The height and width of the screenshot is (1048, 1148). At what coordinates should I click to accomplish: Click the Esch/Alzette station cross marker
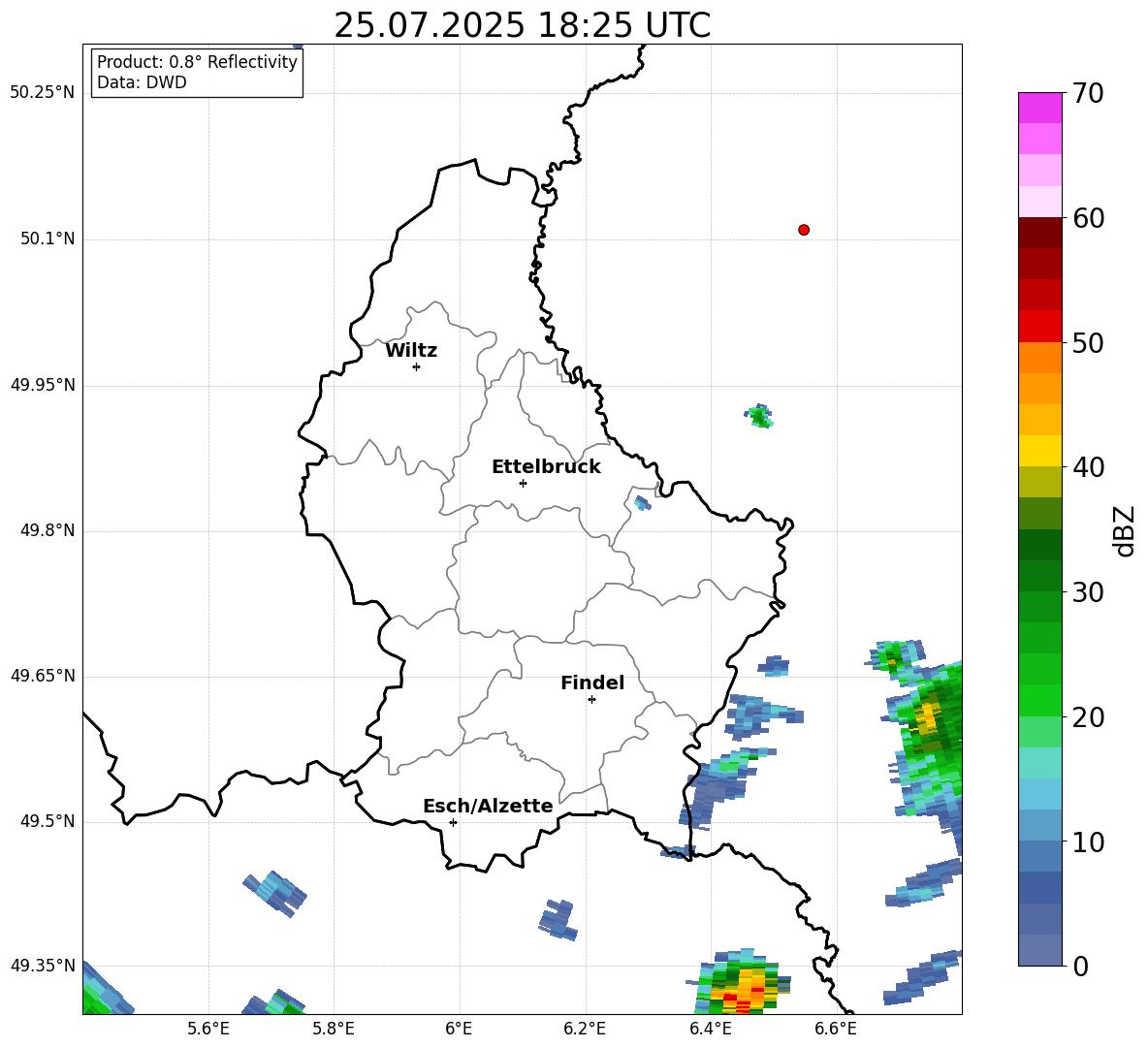453,822
